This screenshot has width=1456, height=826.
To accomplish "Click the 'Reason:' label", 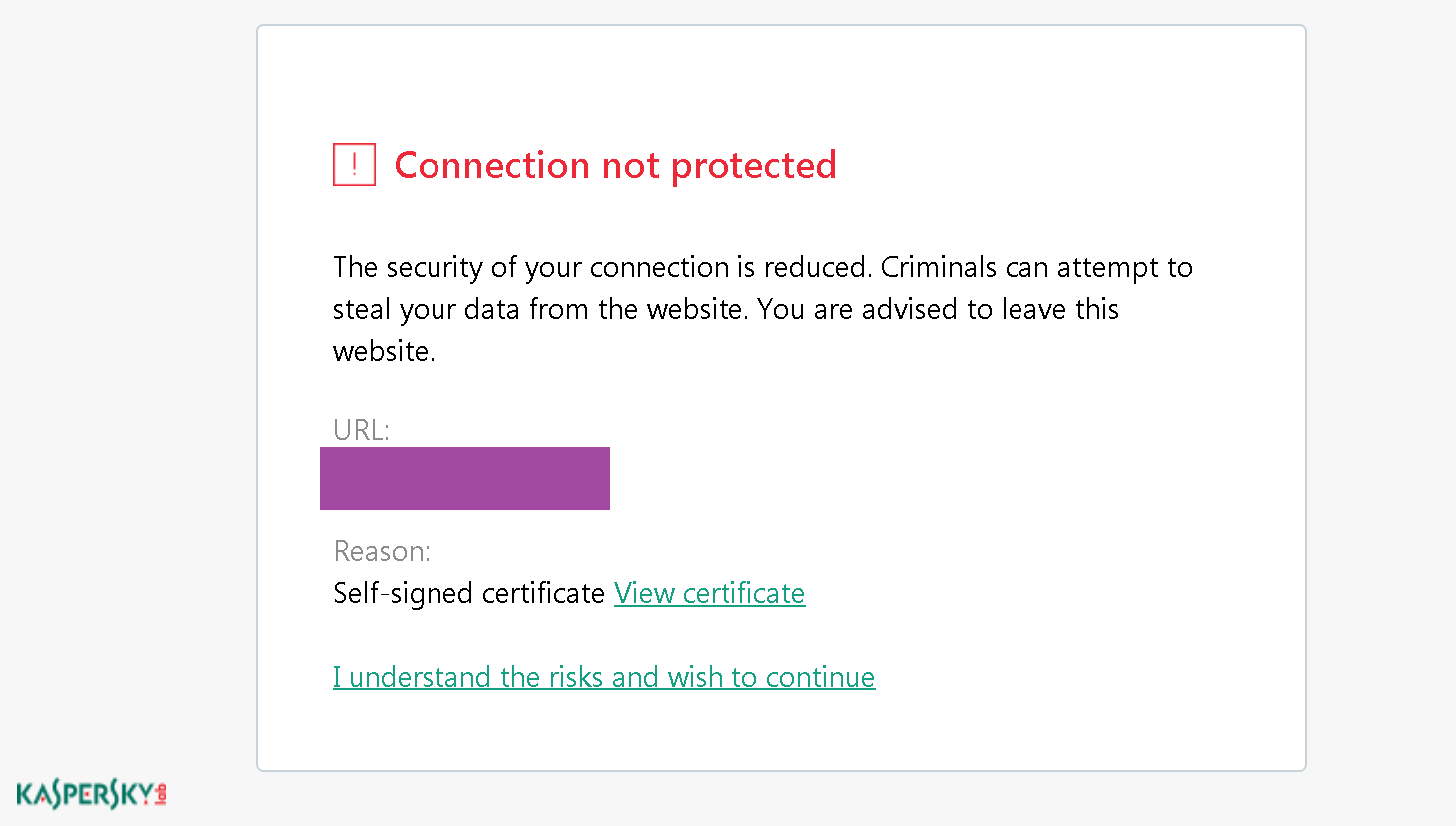I will 382,551.
